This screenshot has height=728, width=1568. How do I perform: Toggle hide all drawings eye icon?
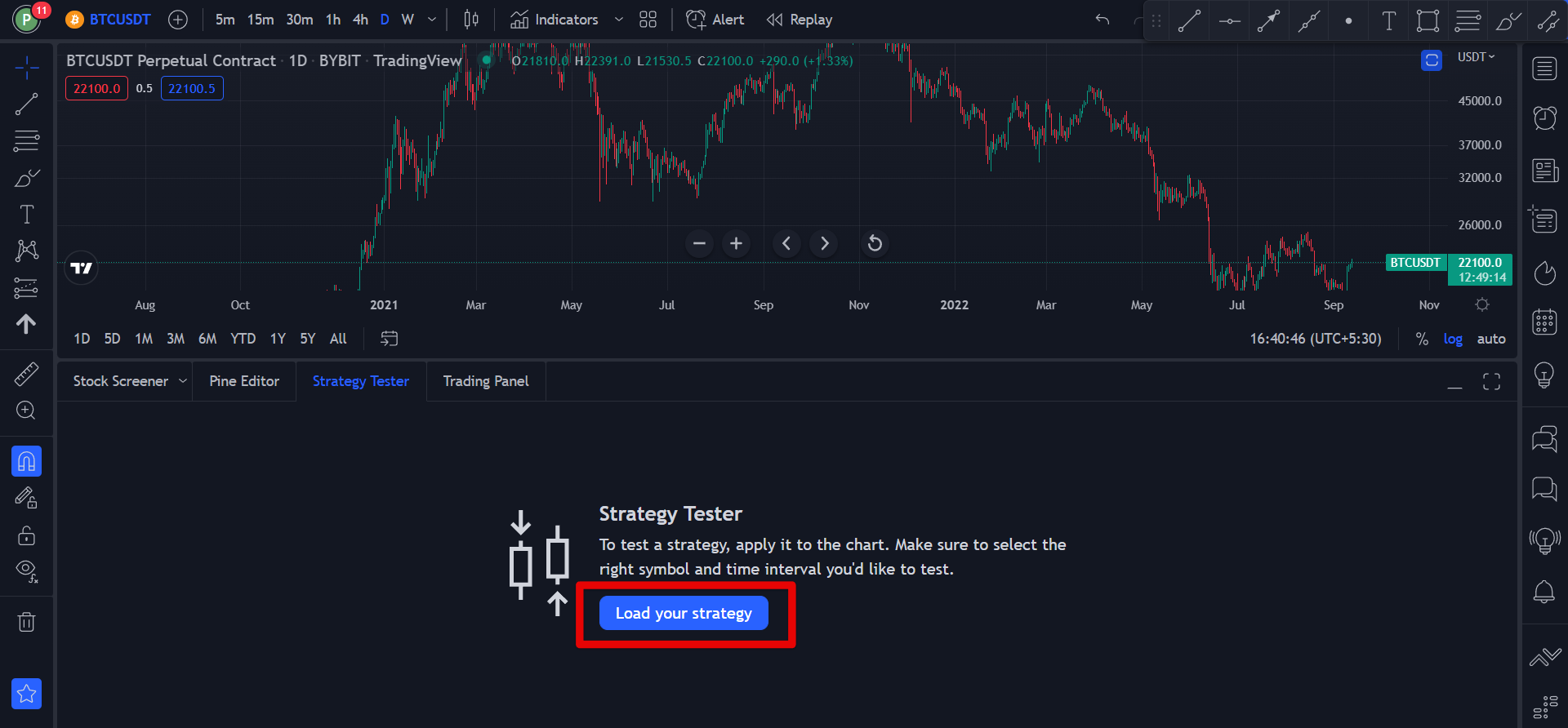26,571
